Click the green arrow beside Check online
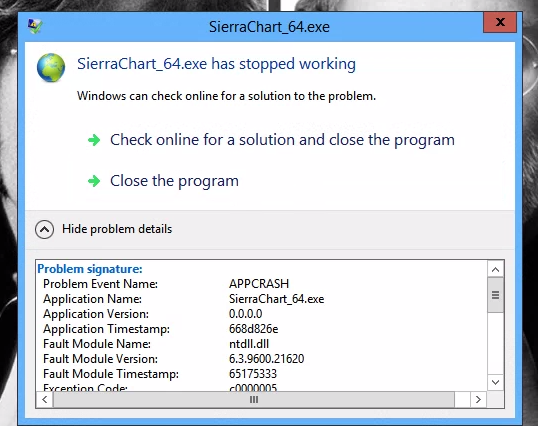 tap(94, 140)
